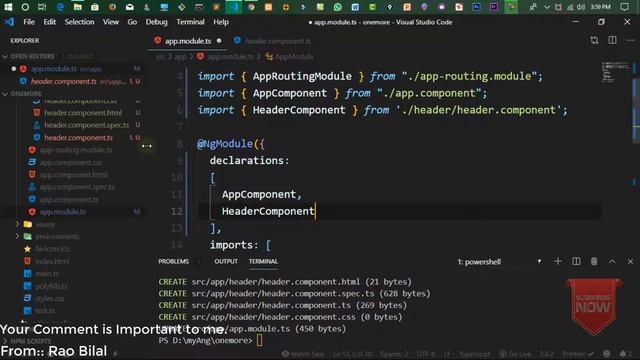Split the editor to the right

[x=612, y=40]
